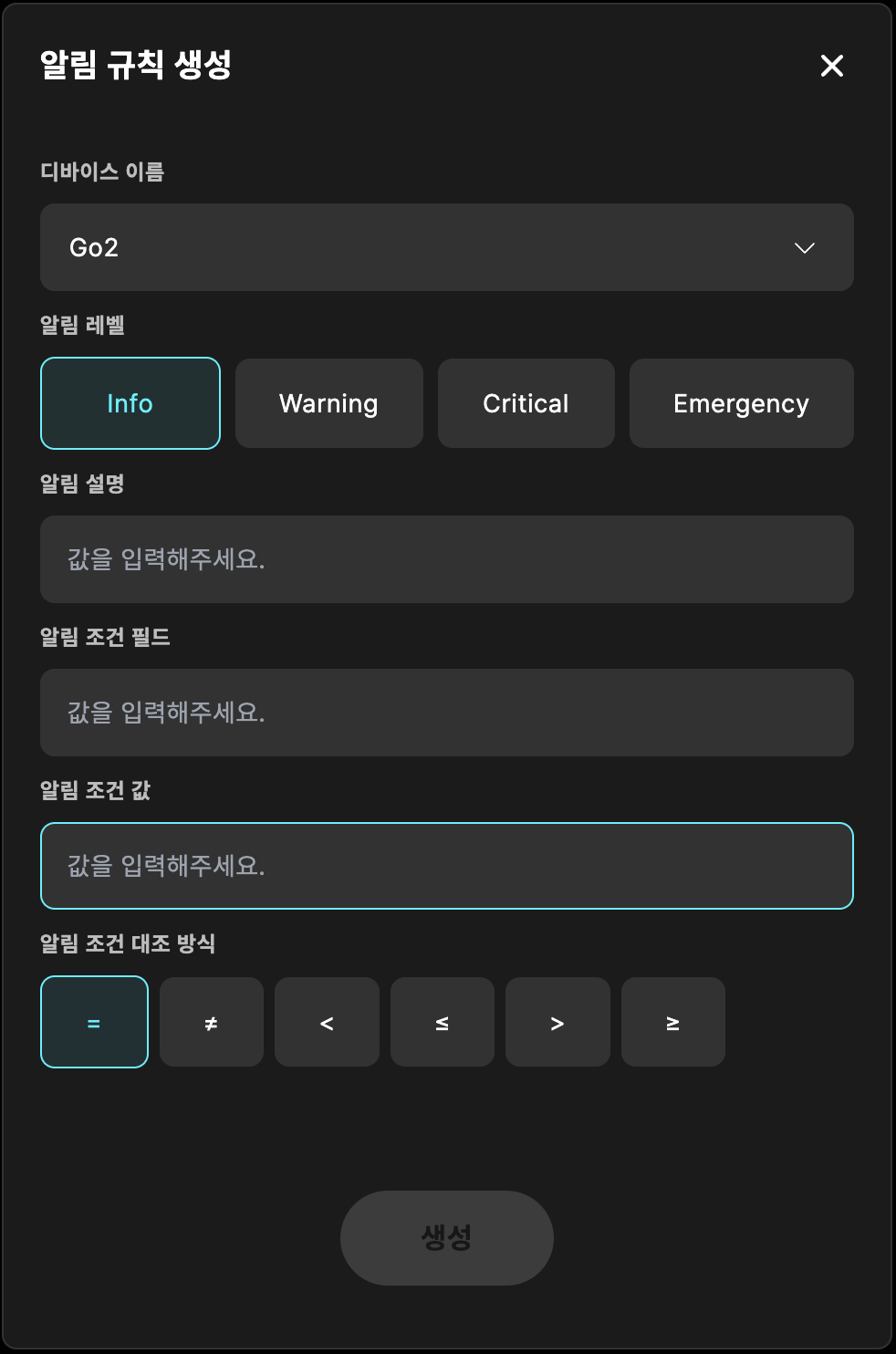Close the 알림 규칙 생성 dialog
896x1354 pixels.
(x=831, y=67)
